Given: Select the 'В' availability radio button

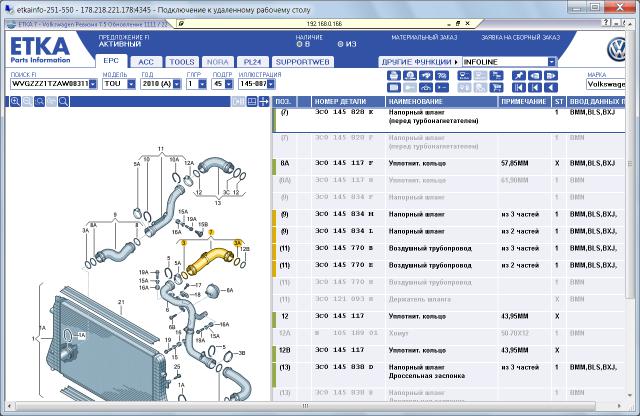Looking at the screenshot, I should coord(299,44).
